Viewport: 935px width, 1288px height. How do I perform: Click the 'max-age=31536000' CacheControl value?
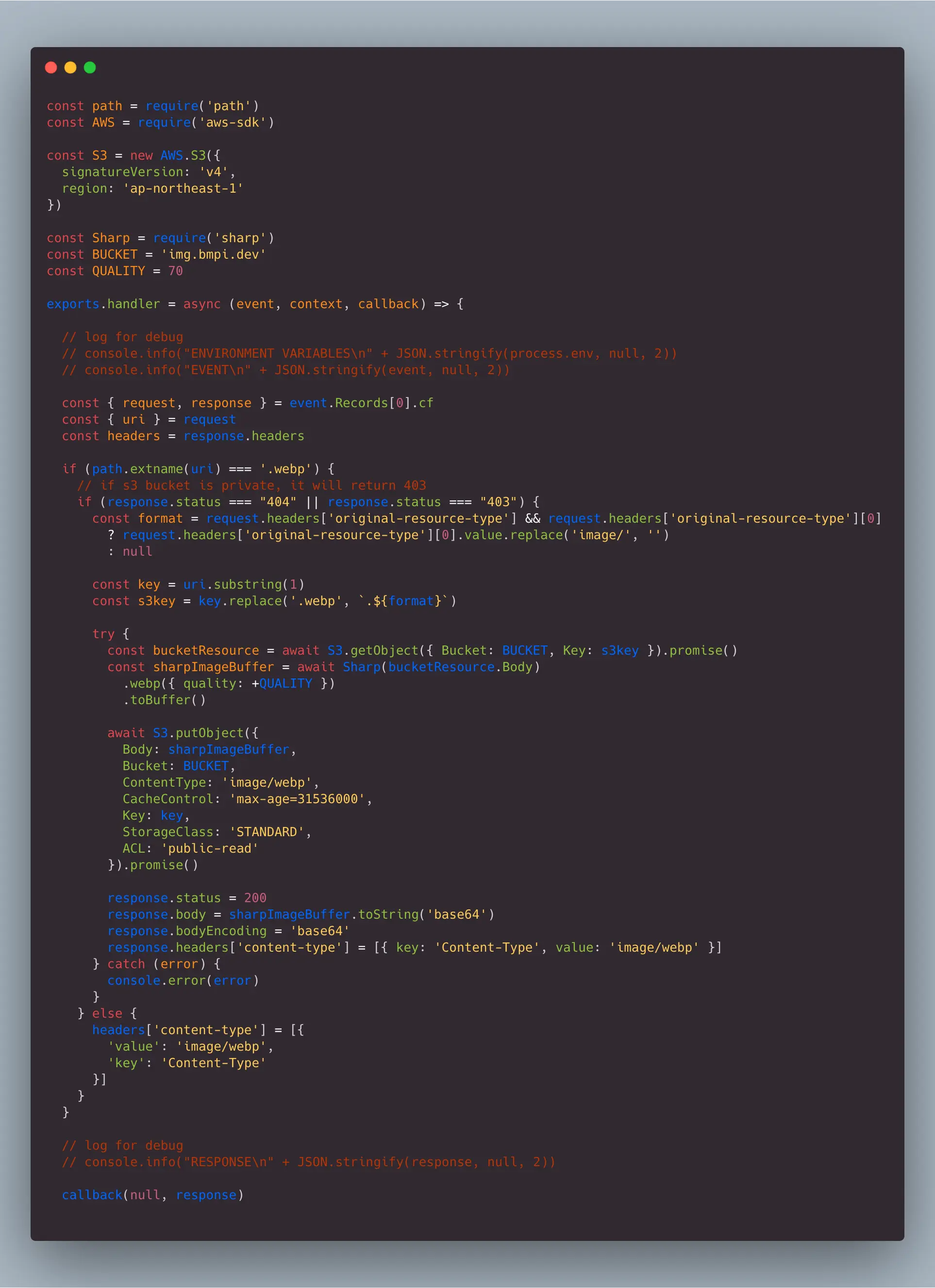(297, 798)
